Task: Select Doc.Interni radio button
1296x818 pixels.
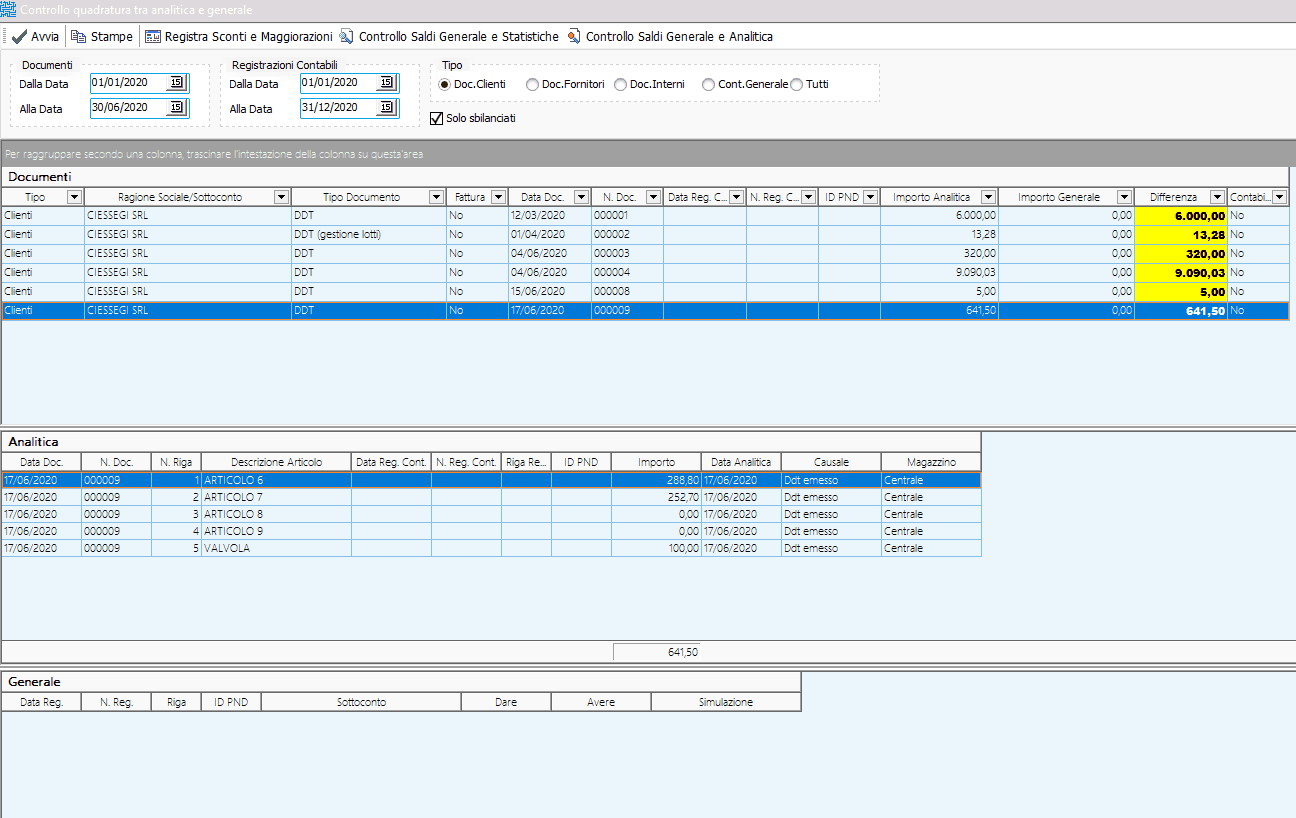Action: [620, 85]
